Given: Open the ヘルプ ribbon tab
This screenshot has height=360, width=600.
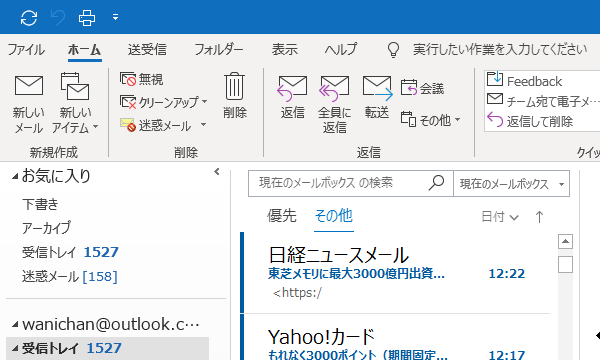Looking at the screenshot, I should coord(341,49).
